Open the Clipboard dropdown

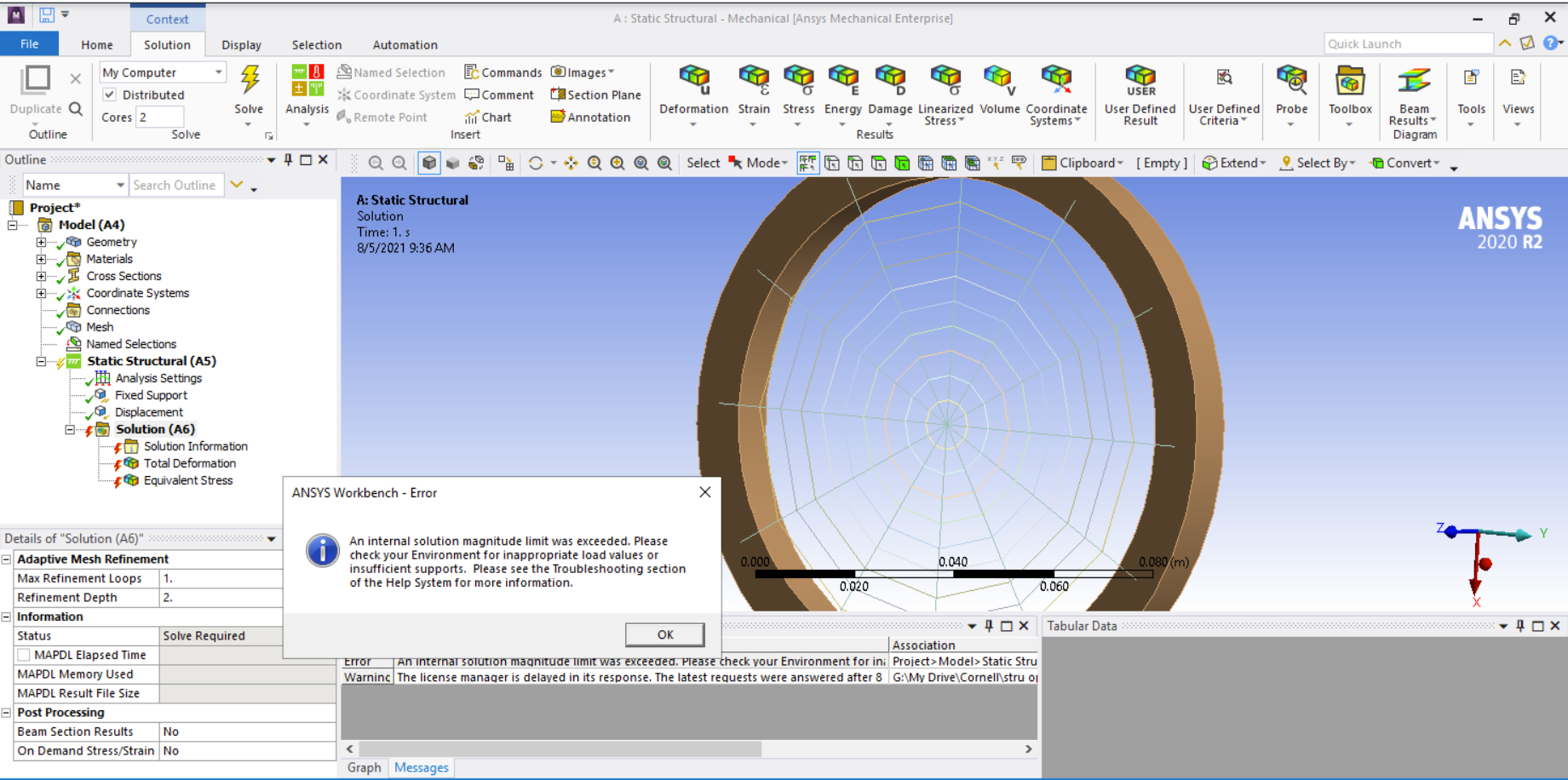pos(1083,163)
